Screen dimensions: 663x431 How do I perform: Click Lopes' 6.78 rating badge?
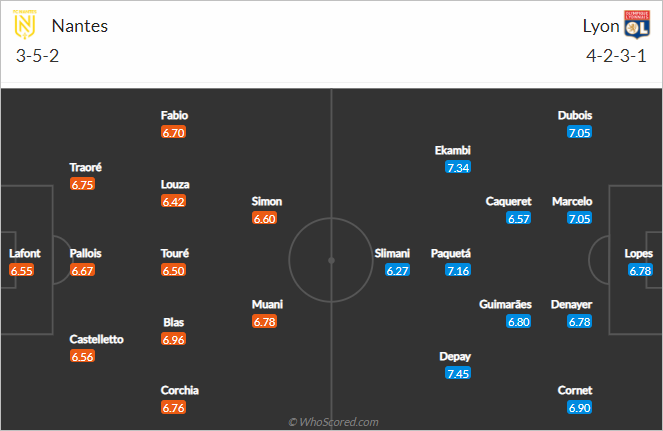pyautogui.click(x=640, y=270)
